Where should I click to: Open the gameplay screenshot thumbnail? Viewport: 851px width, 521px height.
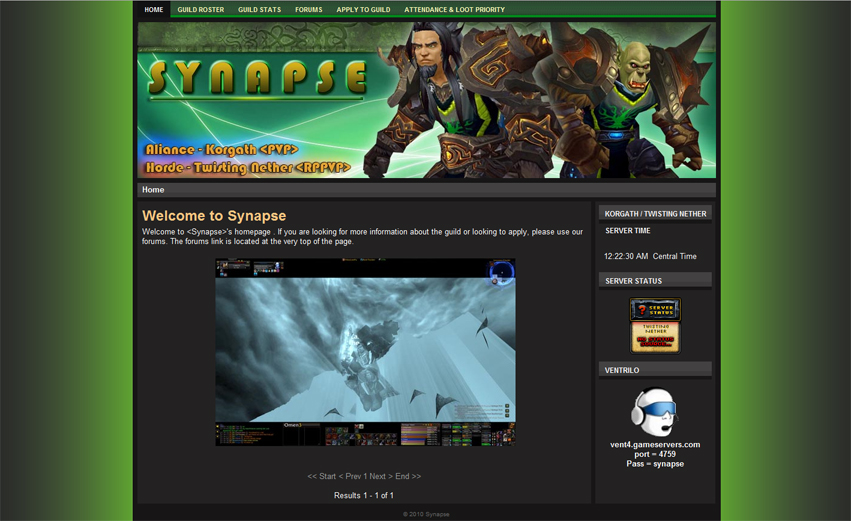pyautogui.click(x=365, y=352)
